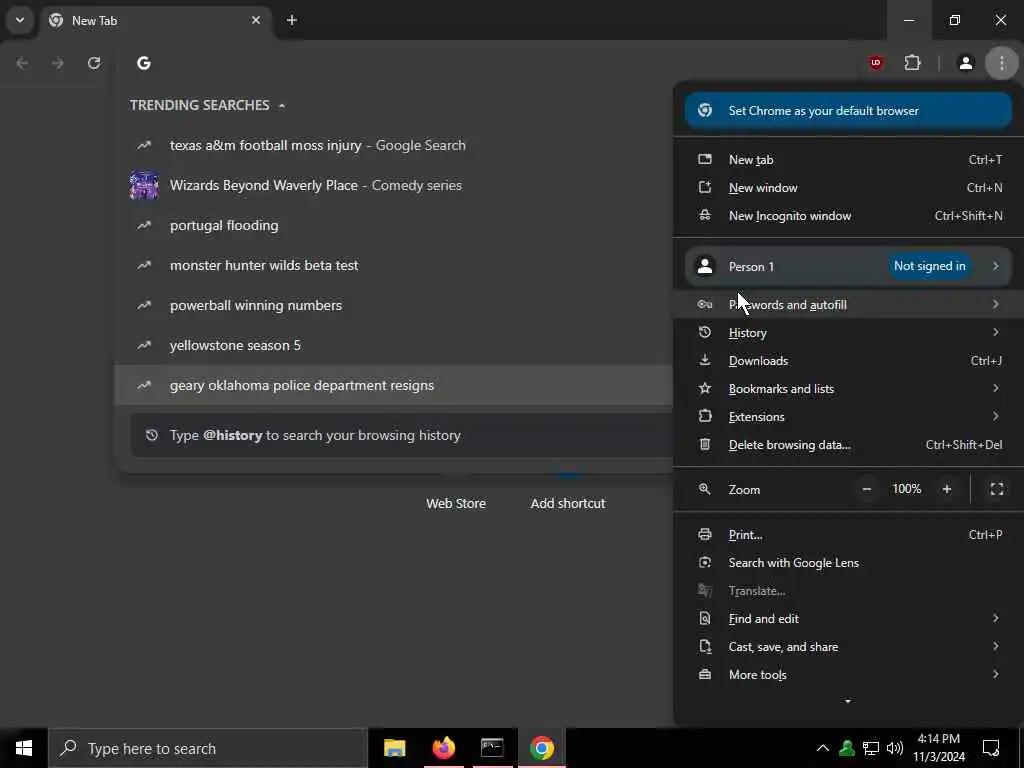Viewport: 1024px width, 768px height.
Task: Click Set Chrome as your default browser
Action: [x=848, y=110]
